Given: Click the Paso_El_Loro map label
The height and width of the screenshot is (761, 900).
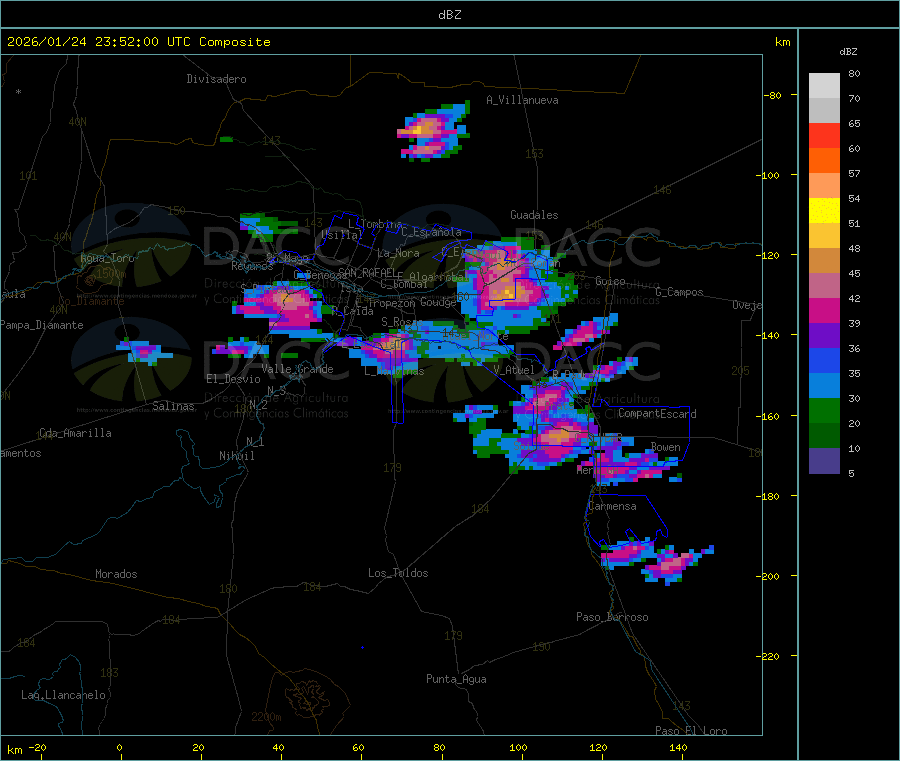Looking at the screenshot, I should pos(692,731).
